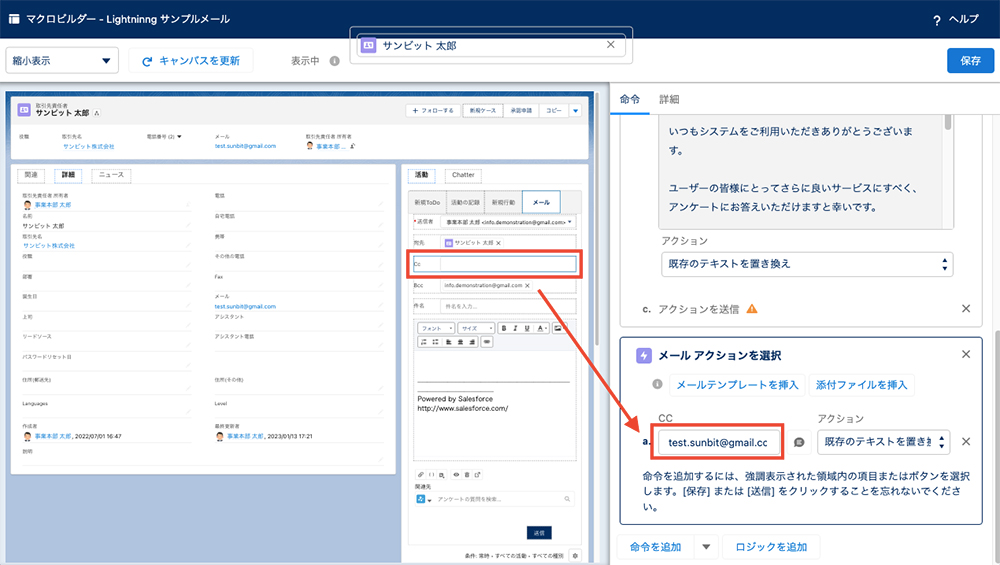Open test.sunbit@gmail.com link in highlights panel
This screenshot has width=1000, height=565.
pos(245,146)
